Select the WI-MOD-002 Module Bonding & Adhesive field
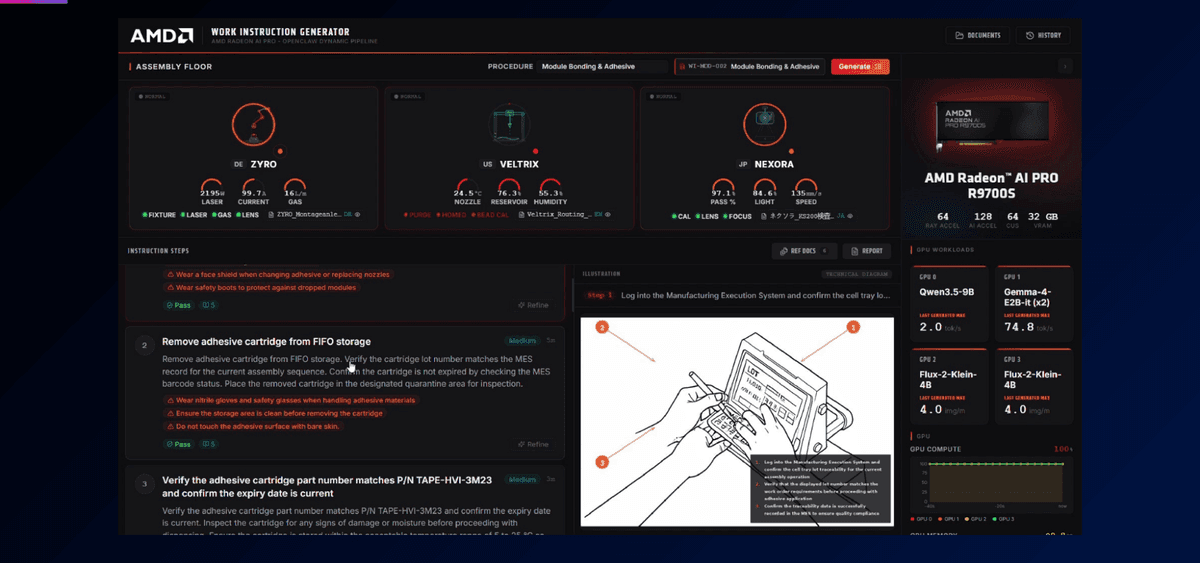Image resolution: width=1200 pixels, height=563 pixels. pos(749,66)
